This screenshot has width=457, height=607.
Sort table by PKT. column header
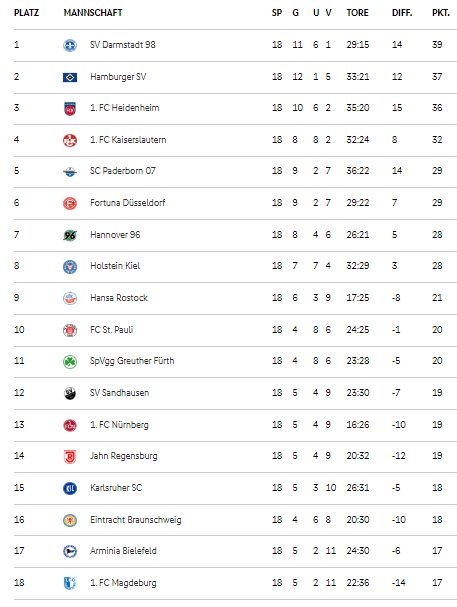pos(441,13)
